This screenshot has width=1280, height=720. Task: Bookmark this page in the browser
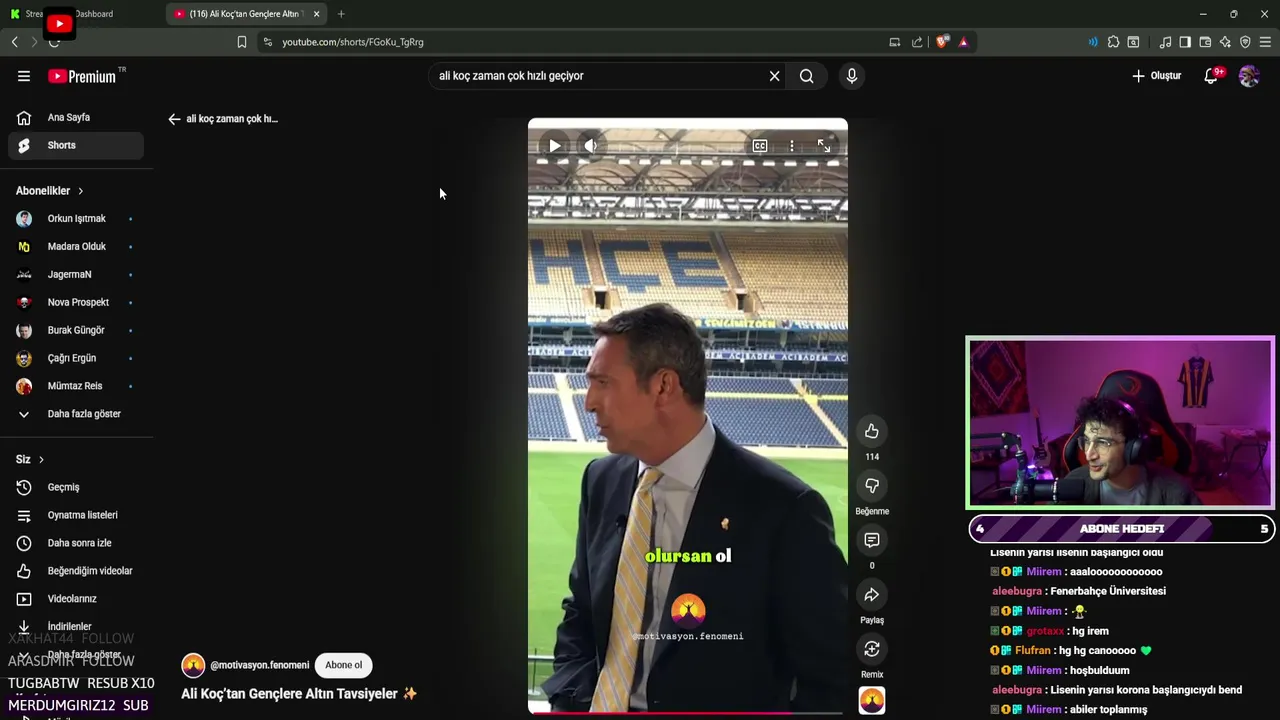242,42
